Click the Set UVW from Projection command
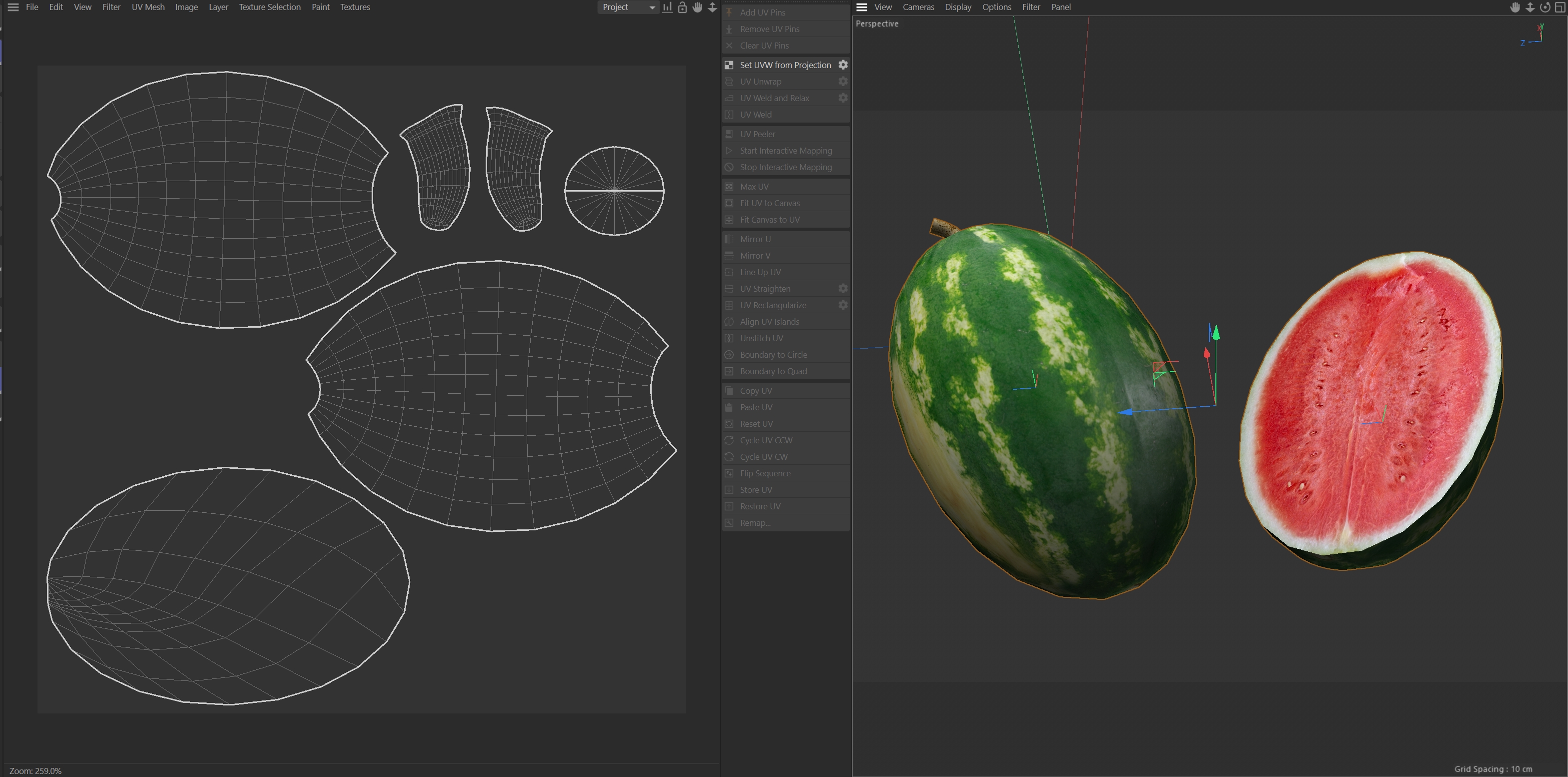 pos(785,65)
